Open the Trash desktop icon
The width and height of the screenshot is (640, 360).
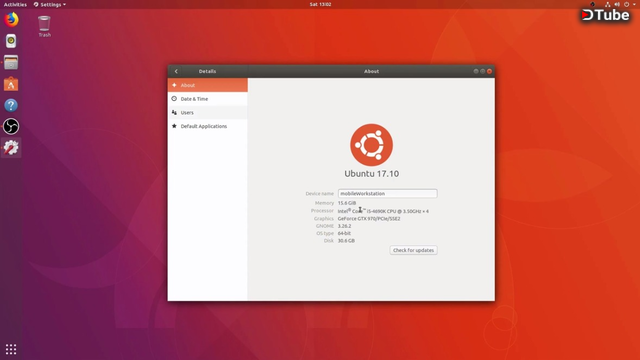44,27
